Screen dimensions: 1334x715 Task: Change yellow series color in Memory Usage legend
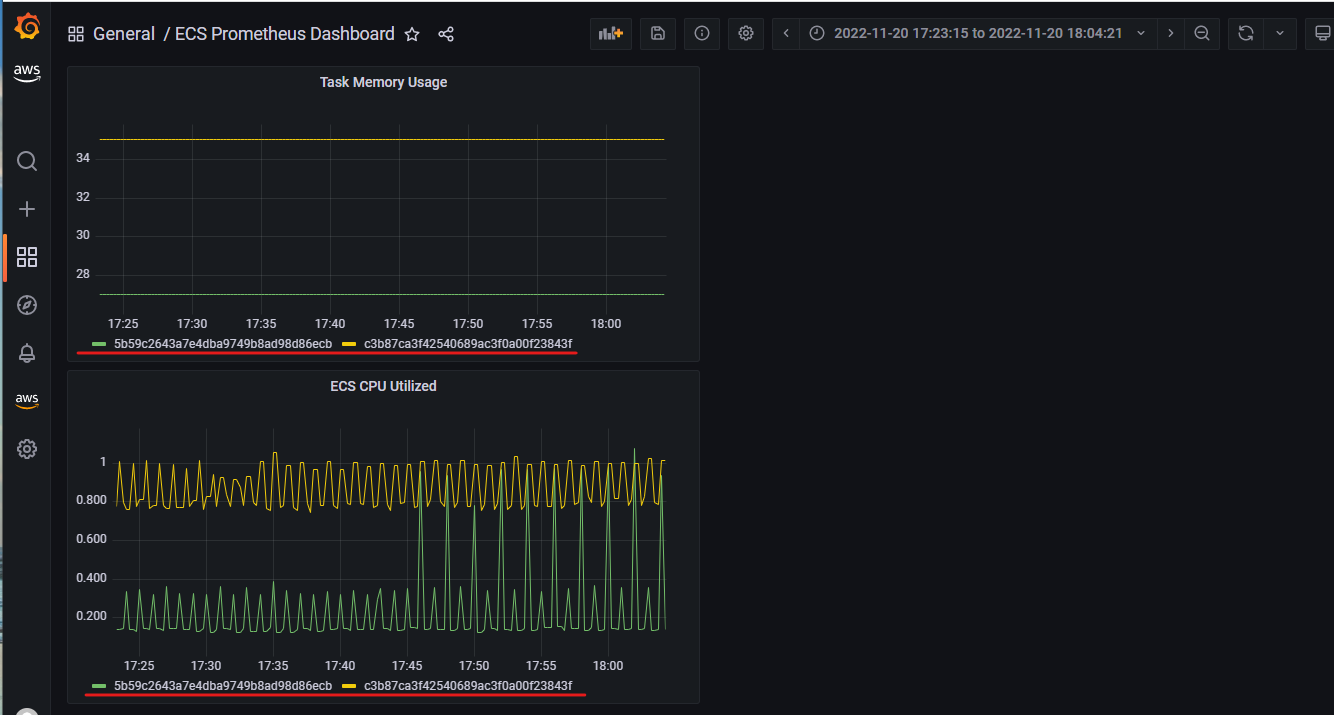349,344
